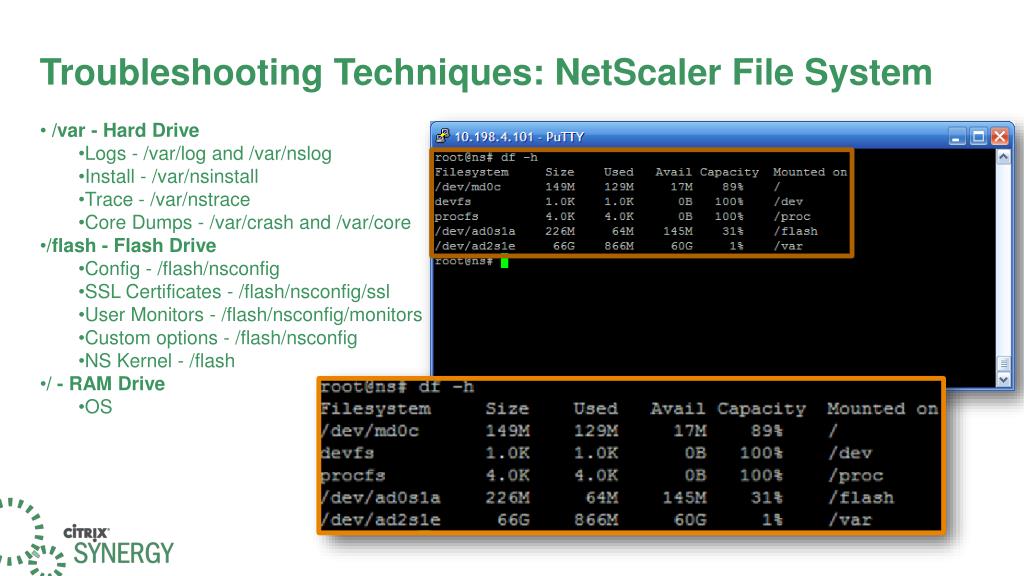
Task: Close the PuTTY terminal window
Action: 999,136
